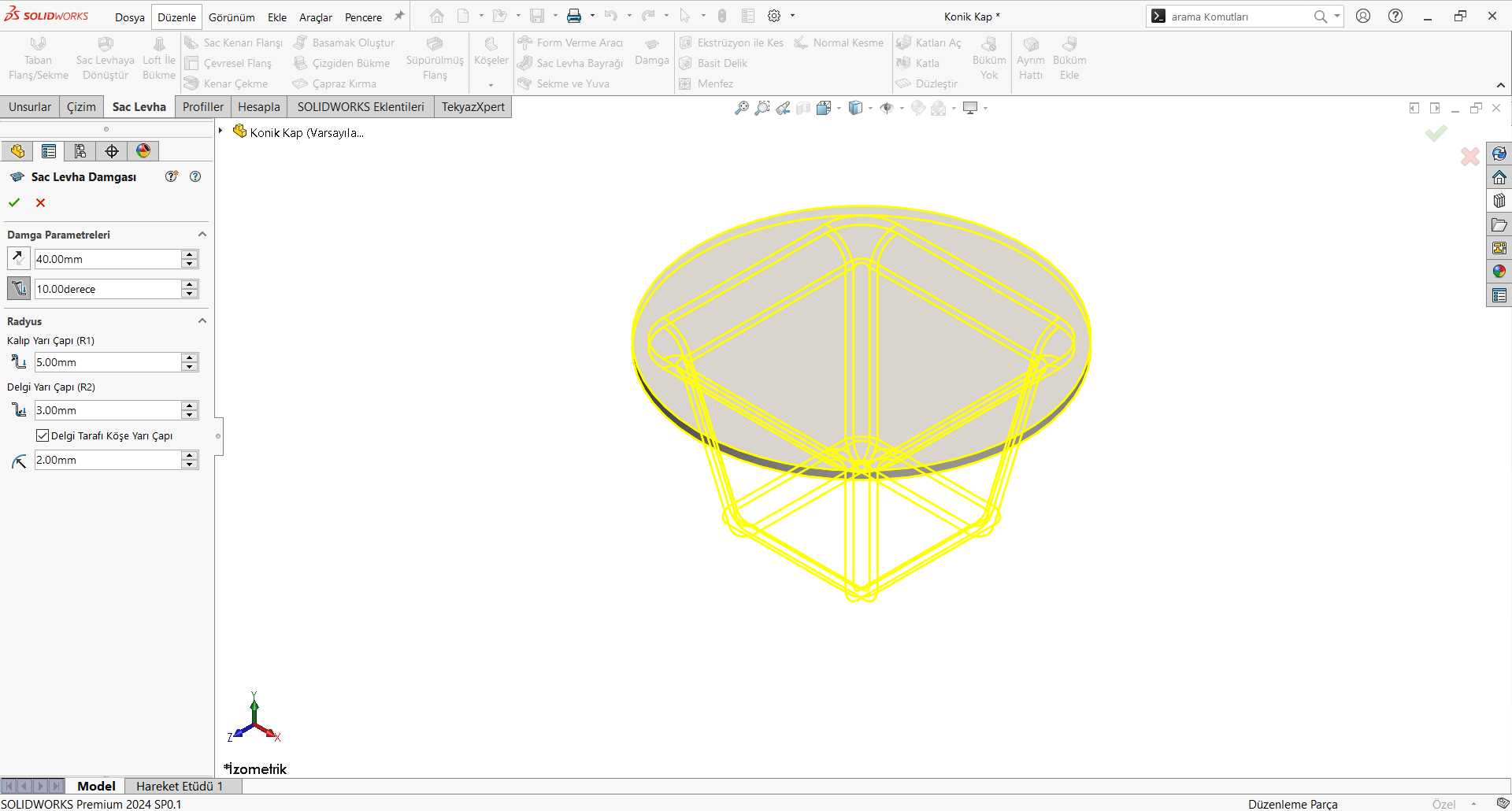This screenshot has width=1512, height=811.
Task: Open search commands dropdown arrow
Action: tap(1336, 16)
